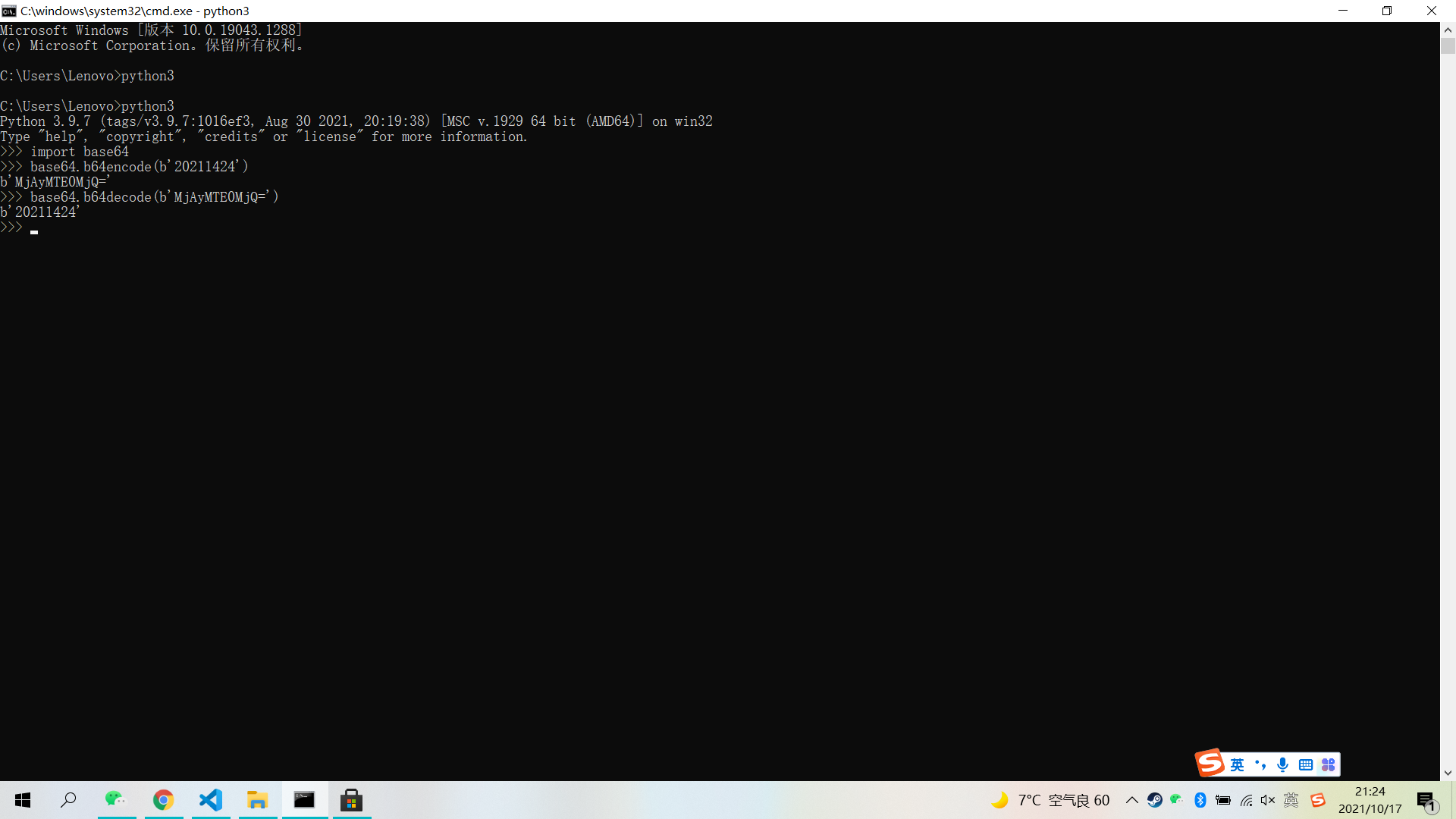Launch Visual Studio Code from taskbar
1456x819 pixels.
click(211, 800)
